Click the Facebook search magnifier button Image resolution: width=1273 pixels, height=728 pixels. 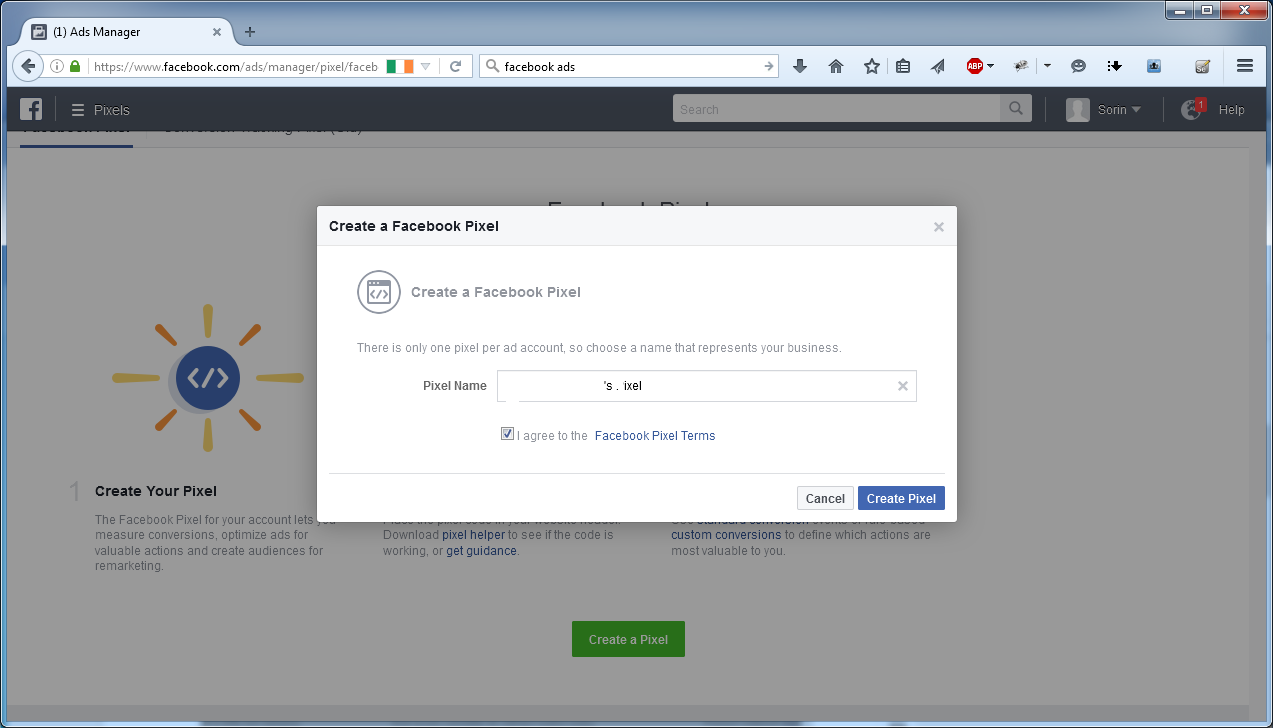[x=1016, y=109]
